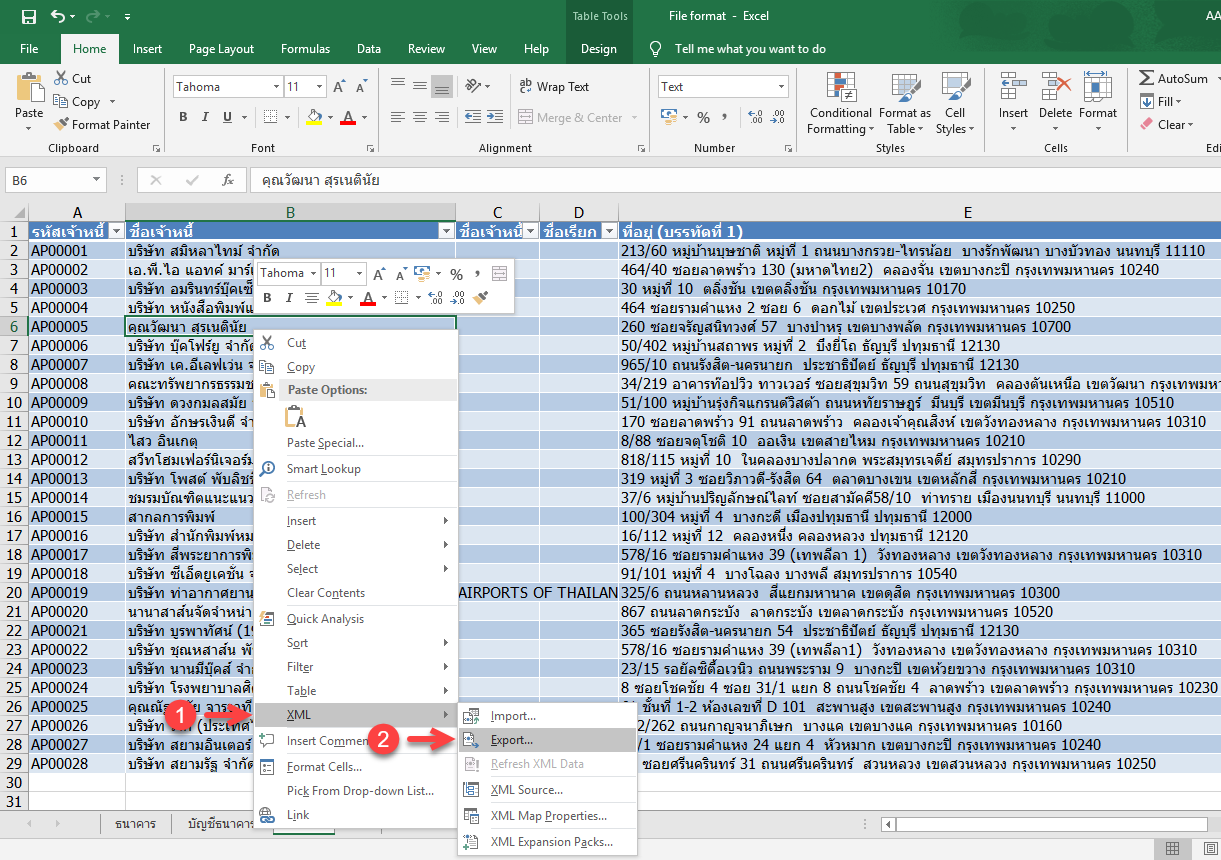1221x860 pixels.
Task: Click the Undo arrow in quick access toolbar
Action: (x=58, y=16)
